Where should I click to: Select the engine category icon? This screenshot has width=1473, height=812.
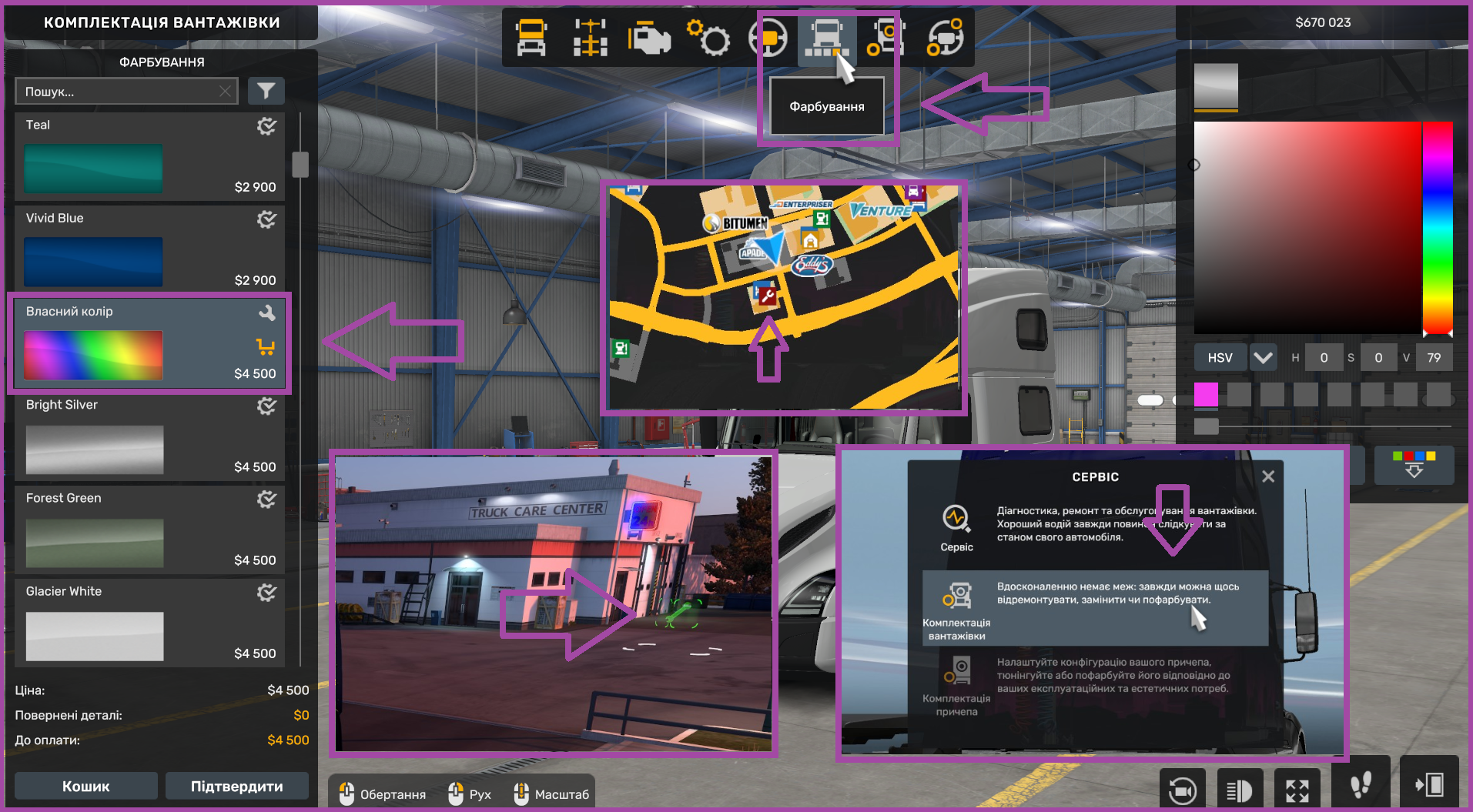coord(648,38)
